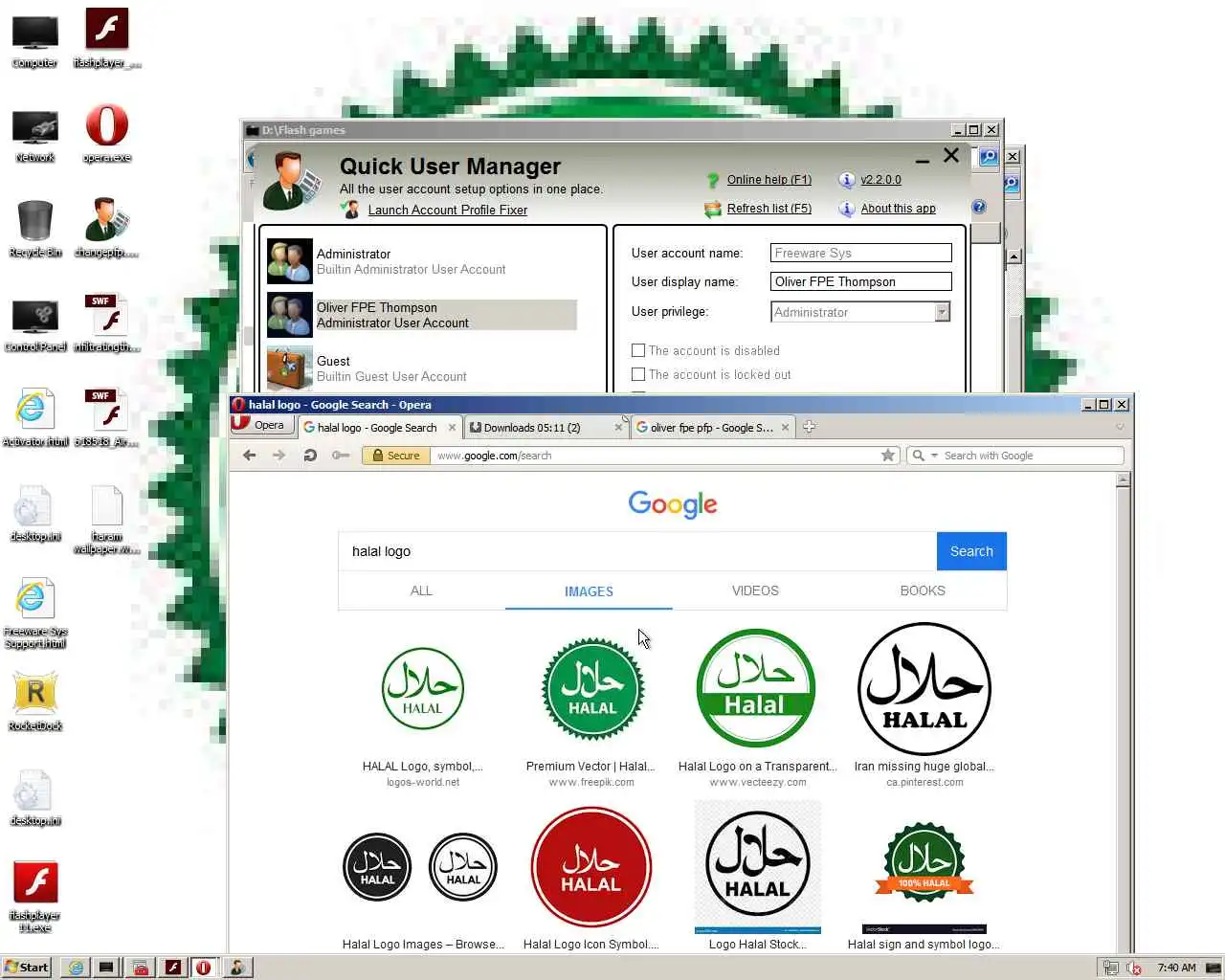Click the blue Search button
The width and height of the screenshot is (1225, 980).
pos(971,551)
